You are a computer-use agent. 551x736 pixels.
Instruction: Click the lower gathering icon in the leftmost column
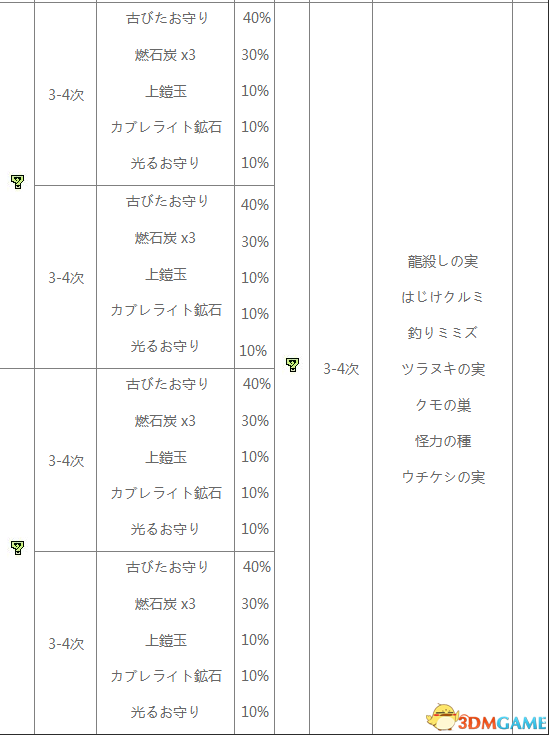[x=17, y=547]
